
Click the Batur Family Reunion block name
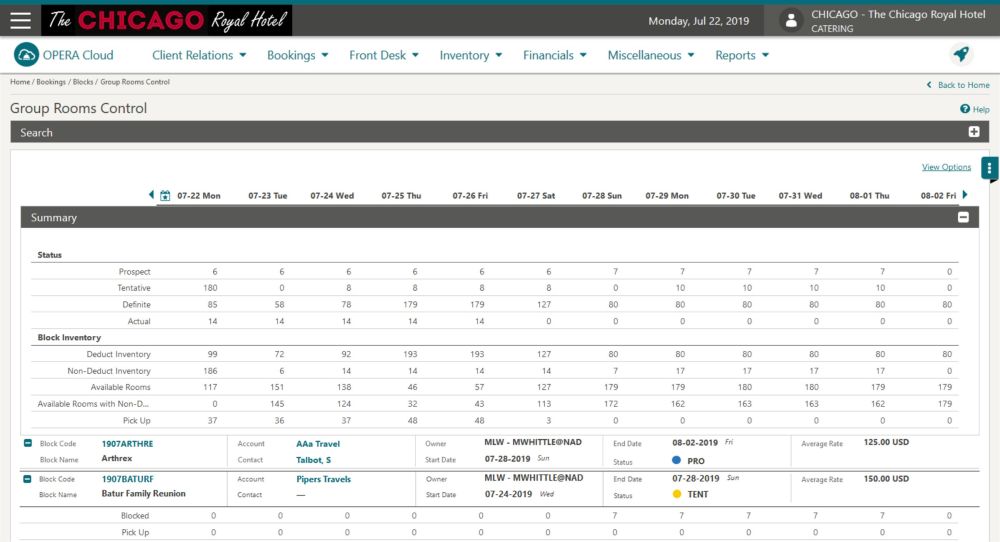tap(143, 494)
